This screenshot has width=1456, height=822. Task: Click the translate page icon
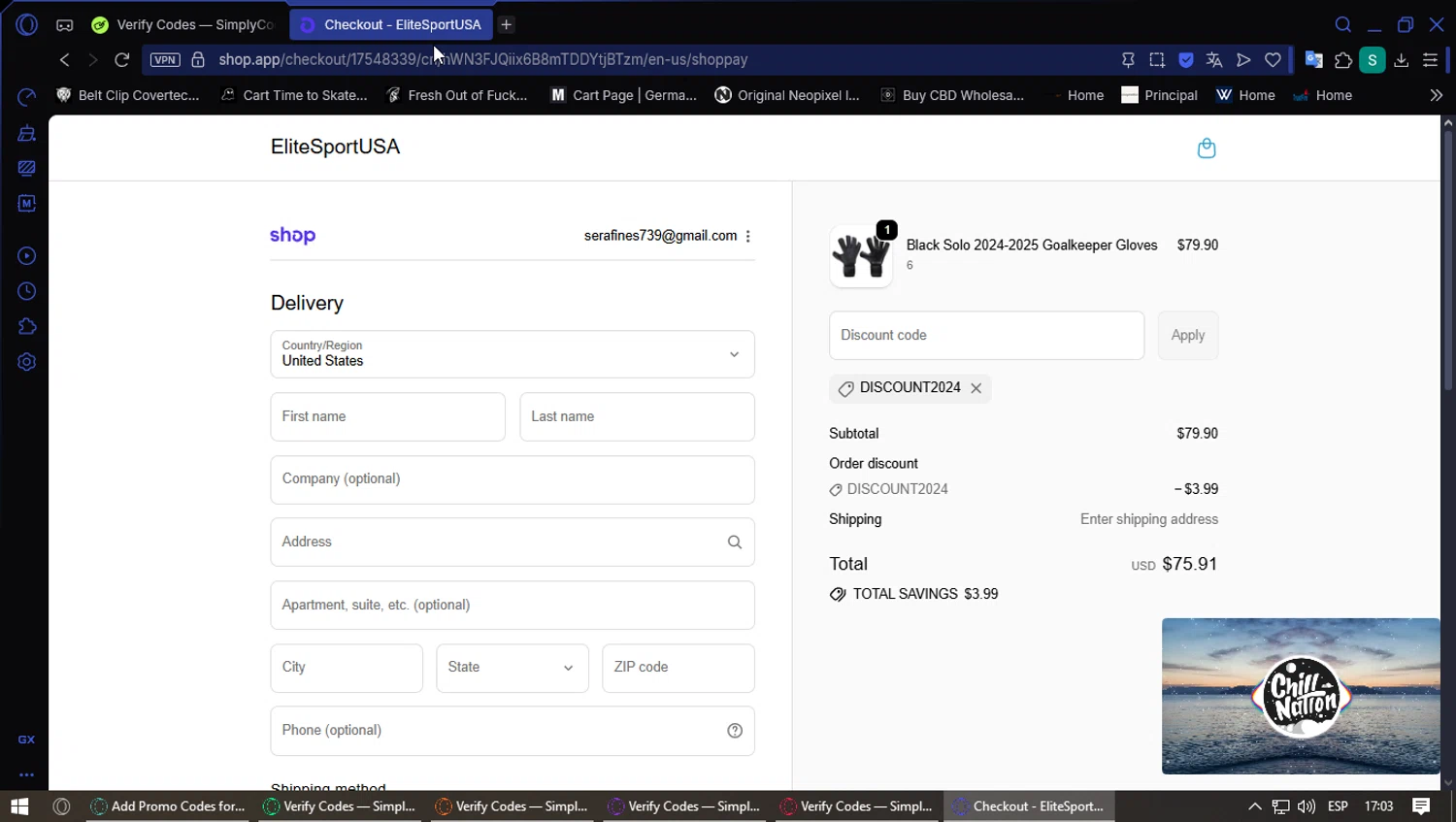tap(1214, 60)
